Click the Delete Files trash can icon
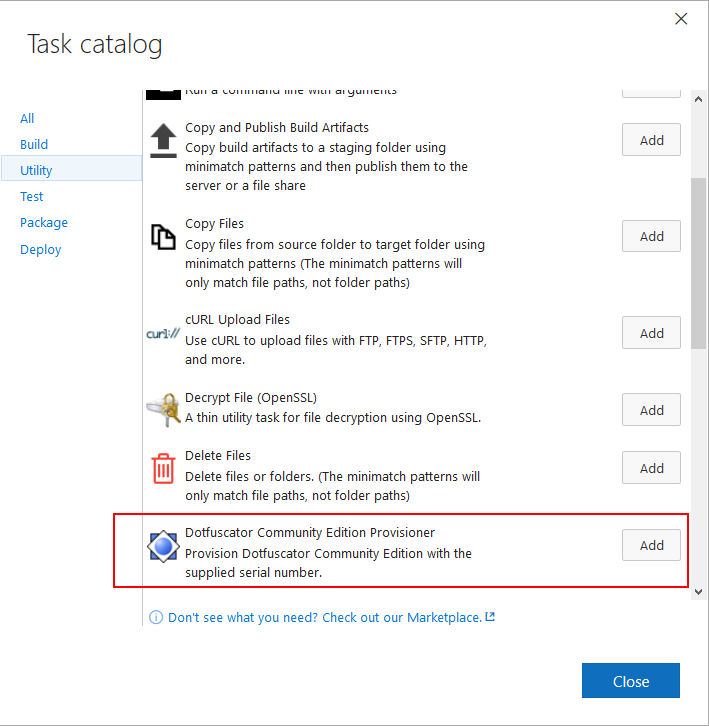 click(163, 468)
